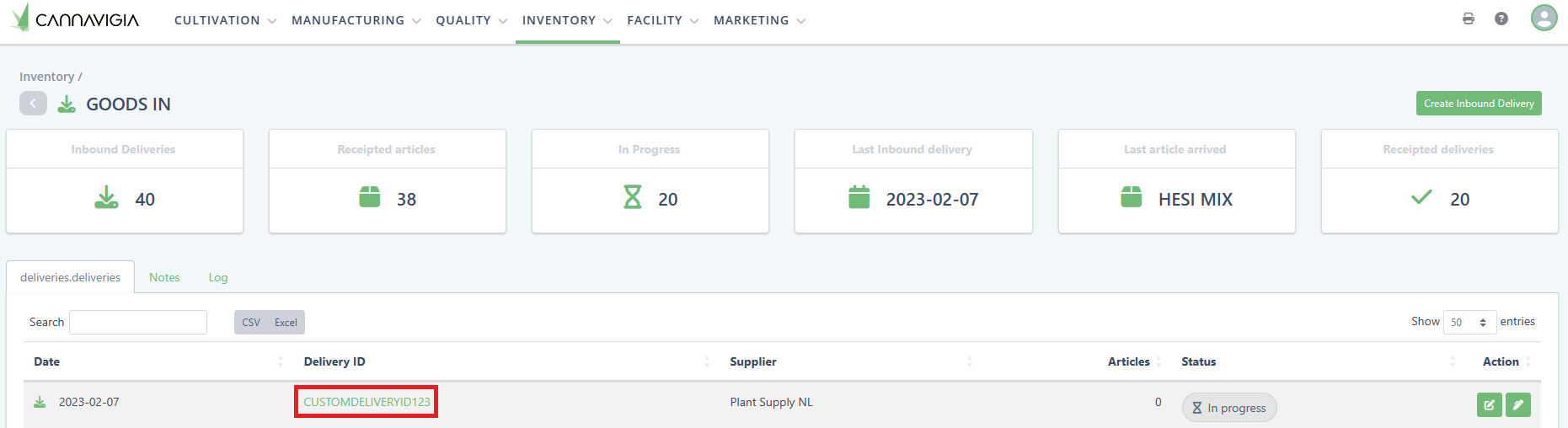Switch to the Notes tab

click(x=164, y=277)
